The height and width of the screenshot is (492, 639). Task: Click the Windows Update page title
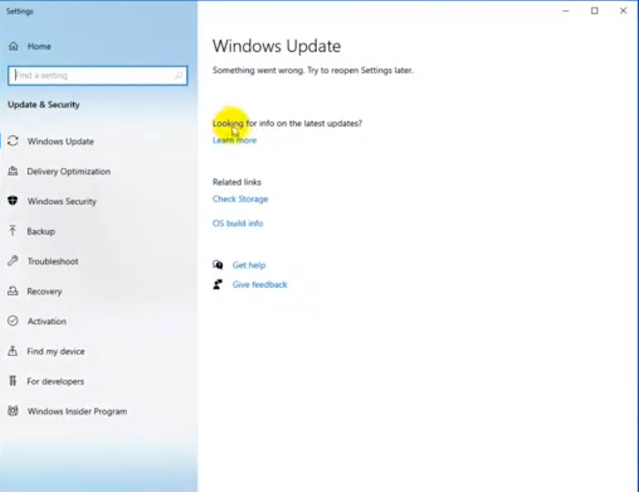[277, 46]
